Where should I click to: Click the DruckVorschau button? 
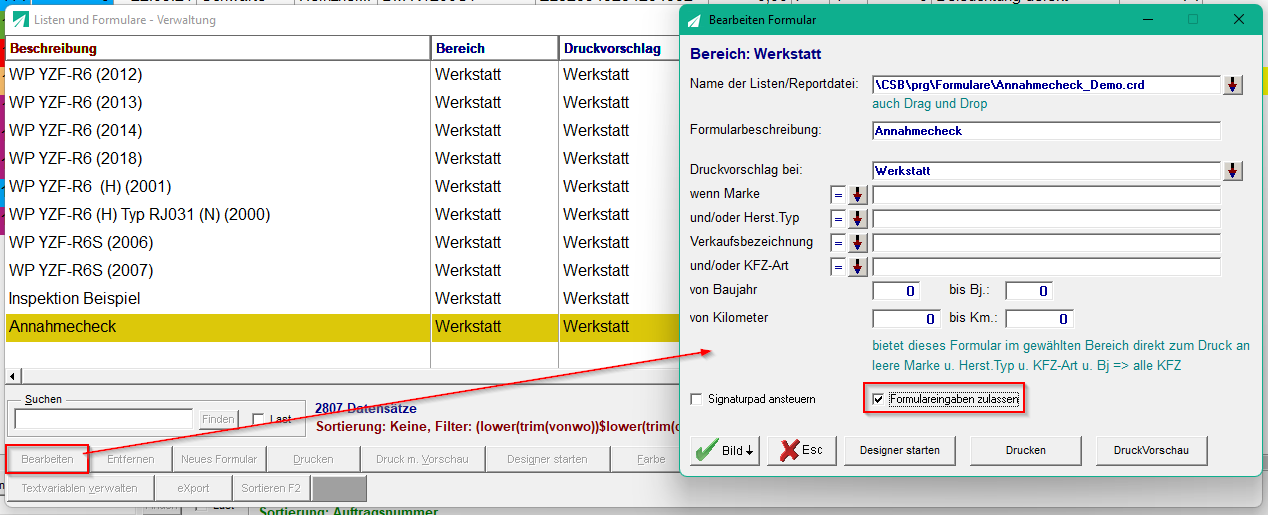point(1151,450)
